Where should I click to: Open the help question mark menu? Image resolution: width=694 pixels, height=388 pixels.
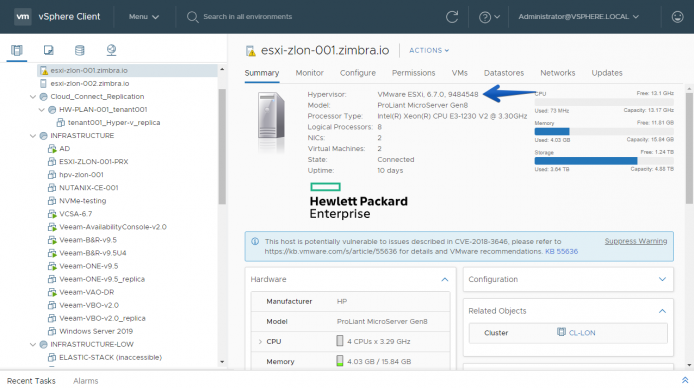pyautogui.click(x=489, y=17)
